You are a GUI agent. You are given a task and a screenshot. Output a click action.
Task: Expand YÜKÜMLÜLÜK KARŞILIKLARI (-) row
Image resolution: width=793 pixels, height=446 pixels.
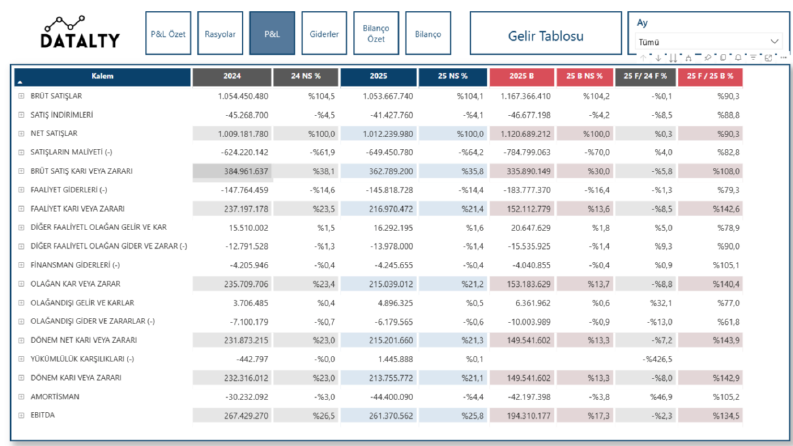21,359
